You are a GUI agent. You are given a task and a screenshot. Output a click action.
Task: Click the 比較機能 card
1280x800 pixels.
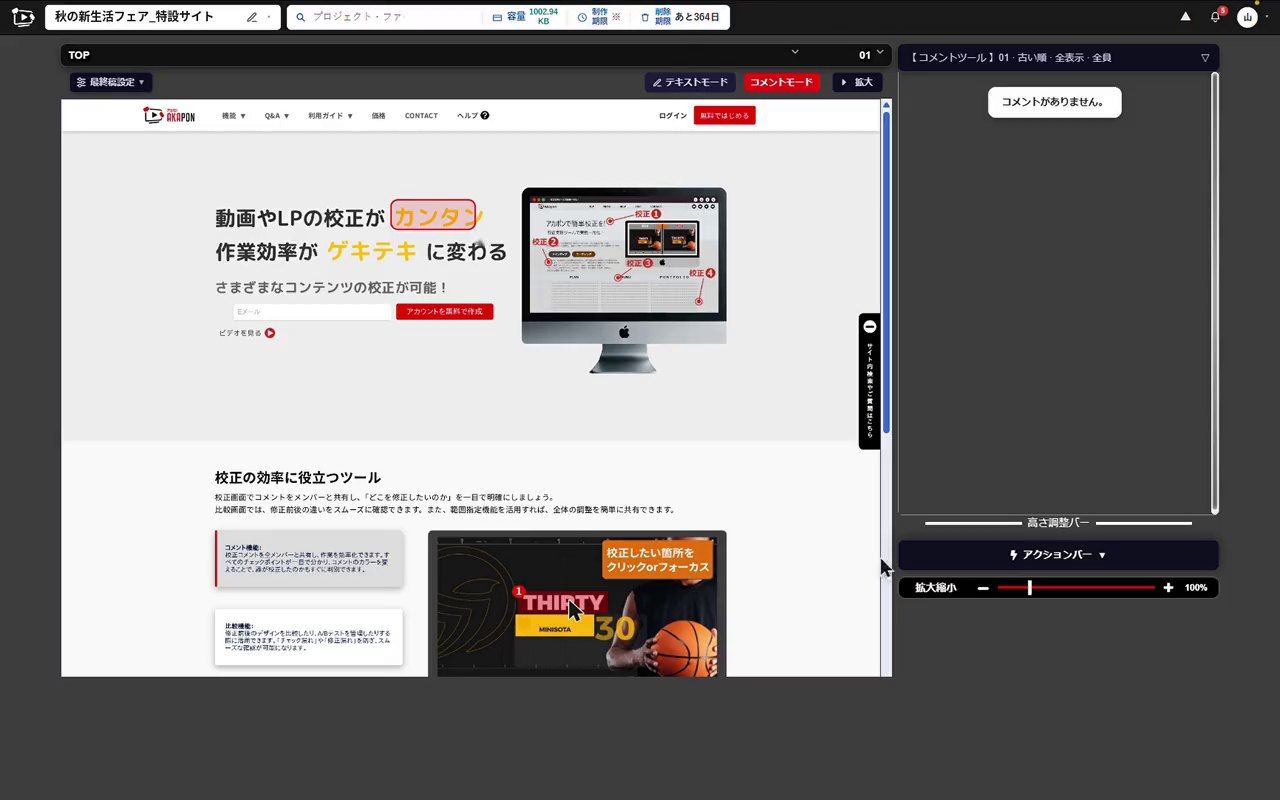pyautogui.click(x=309, y=637)
